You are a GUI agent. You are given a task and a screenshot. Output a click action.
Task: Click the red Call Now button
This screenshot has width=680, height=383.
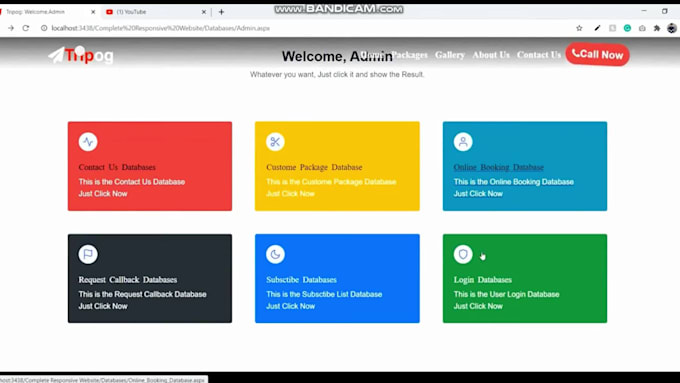(x=598, y=55)
